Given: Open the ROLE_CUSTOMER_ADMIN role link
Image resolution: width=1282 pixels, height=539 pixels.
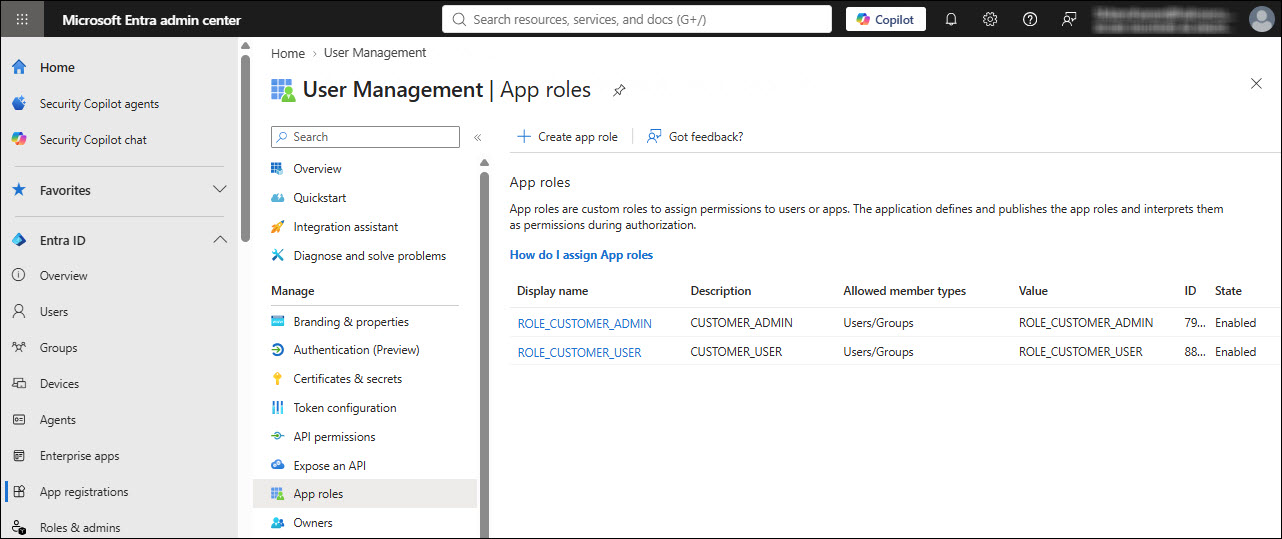Looking at the screenshot, I should tap(585, 324).
